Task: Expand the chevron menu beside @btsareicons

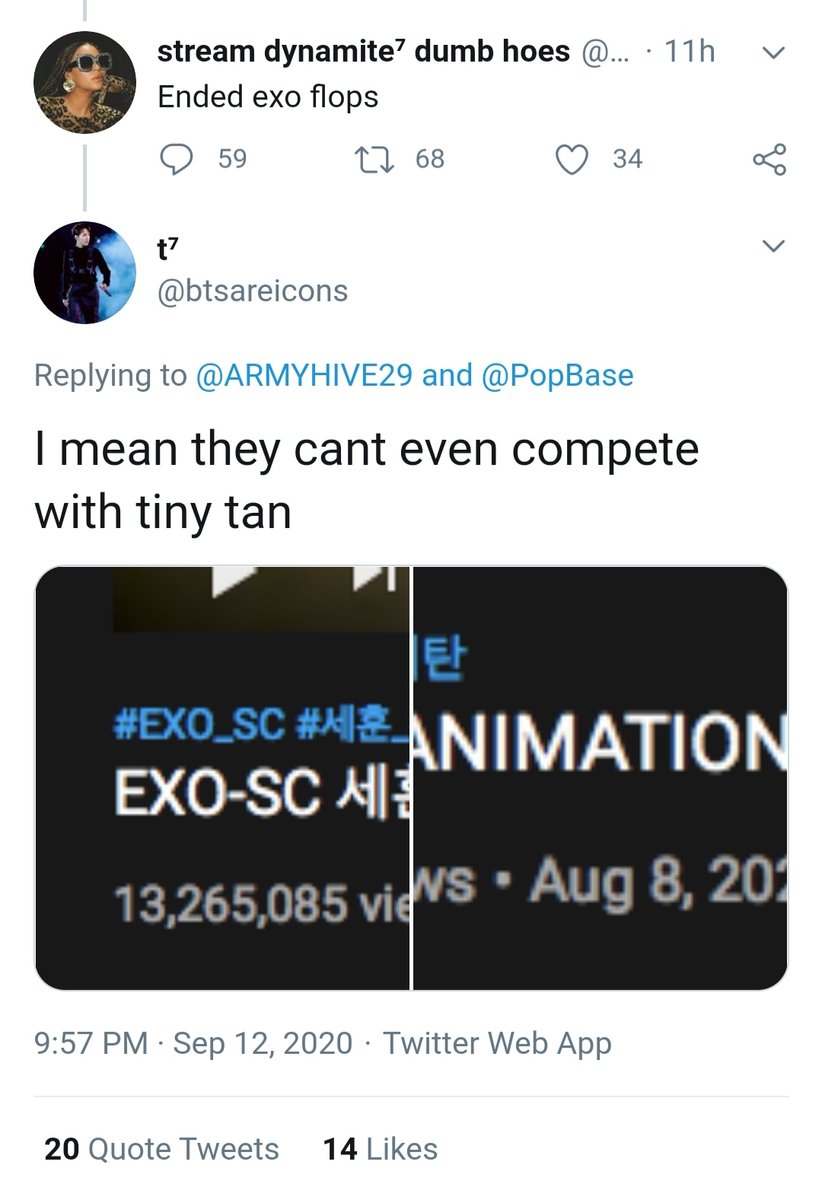Action: pyautogui.click(x=773, y=246)
